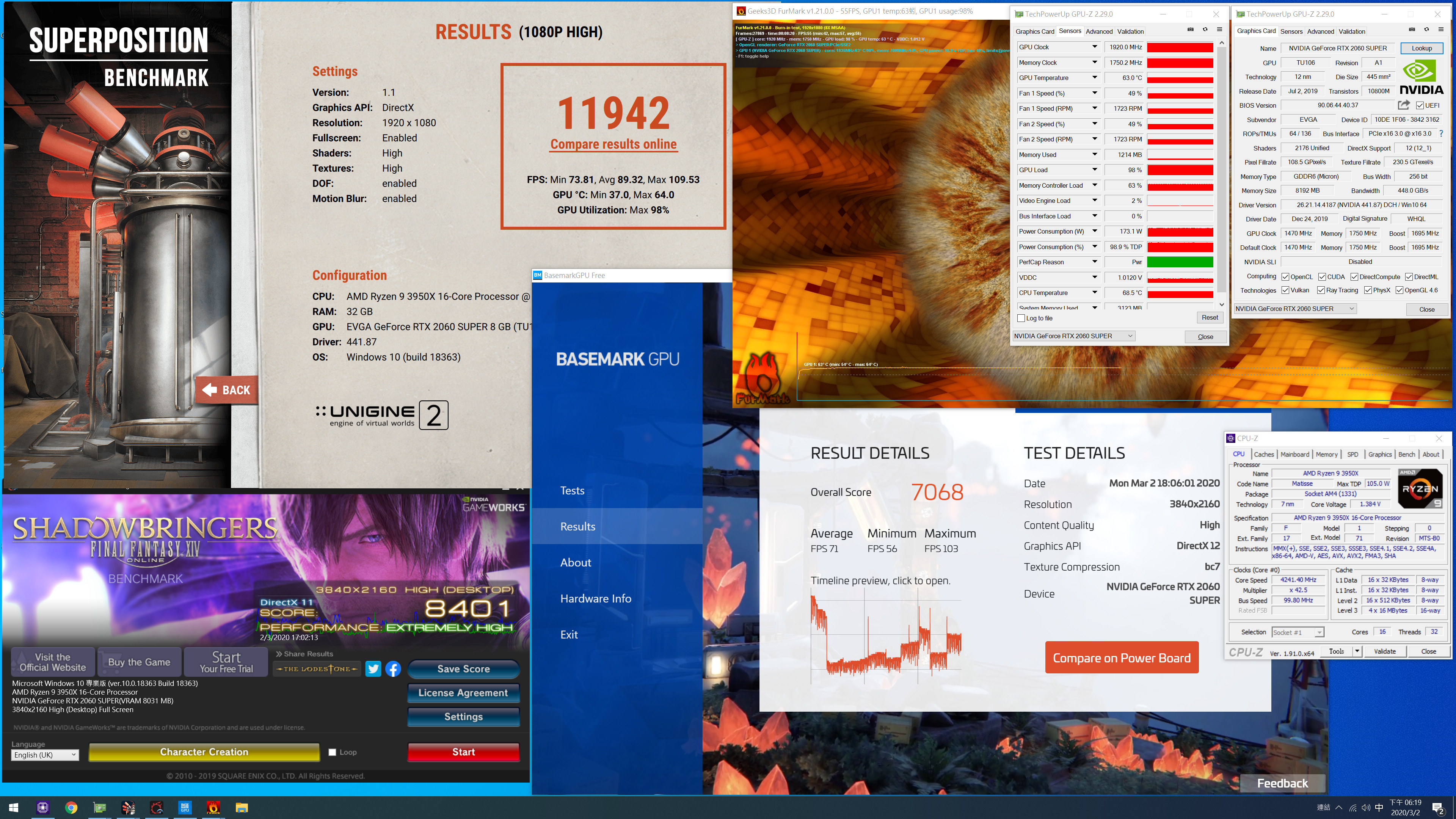
Task: Click NVIDIA logo in GPU-Z
Action: 1421,77
